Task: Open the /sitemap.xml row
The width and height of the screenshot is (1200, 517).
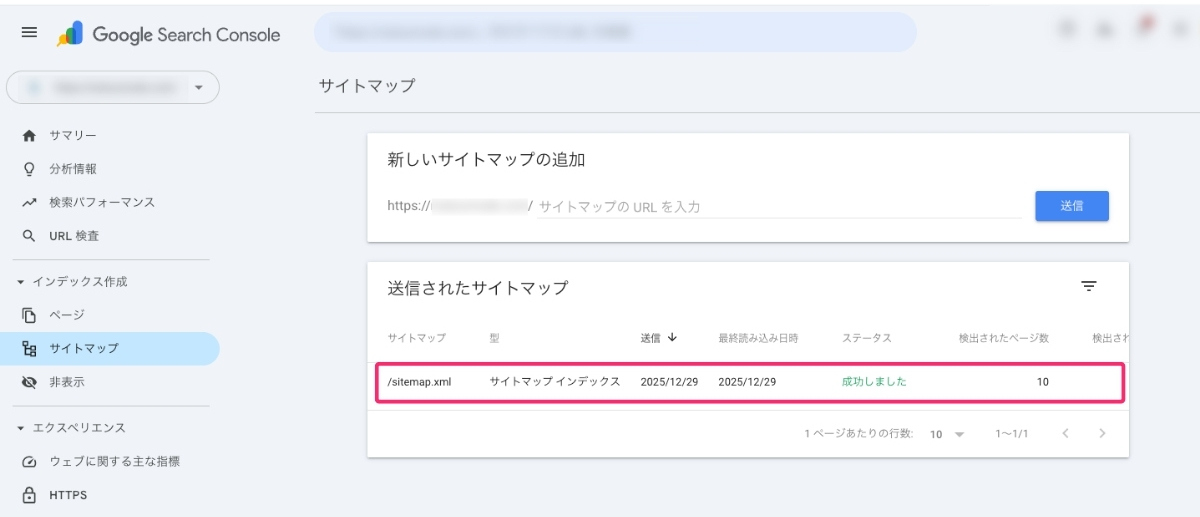Action: pyautogui.click(x=750, y=382)
